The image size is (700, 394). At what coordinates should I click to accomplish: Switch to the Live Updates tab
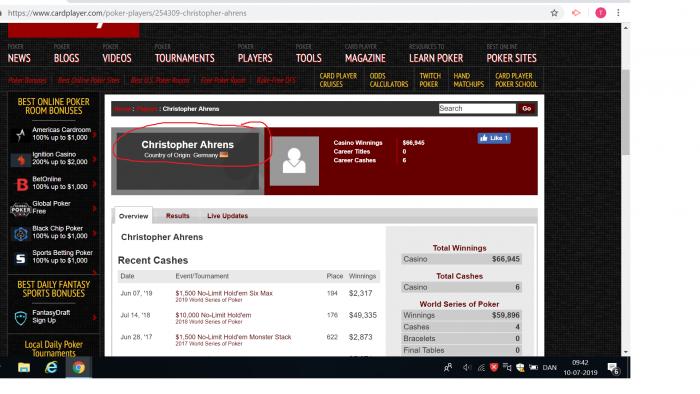227,216
